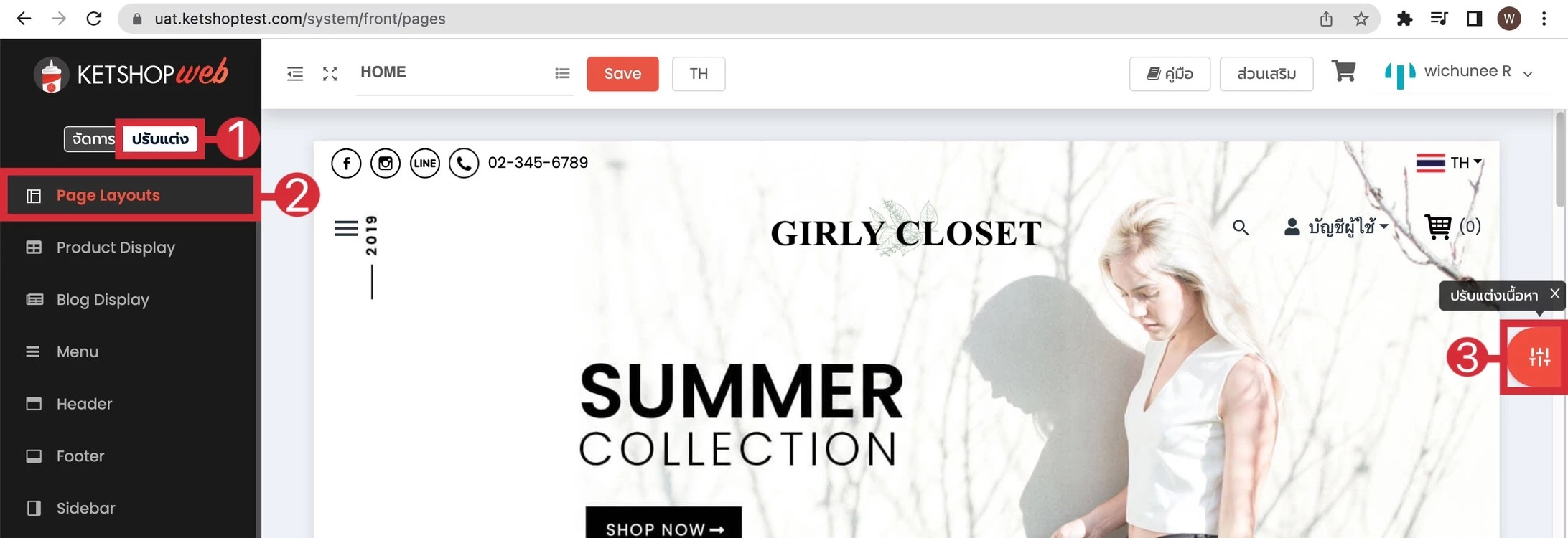1568x538 pixels.
Task: Click the Instagram icon in site header
Action: click(x=386, y=164)
